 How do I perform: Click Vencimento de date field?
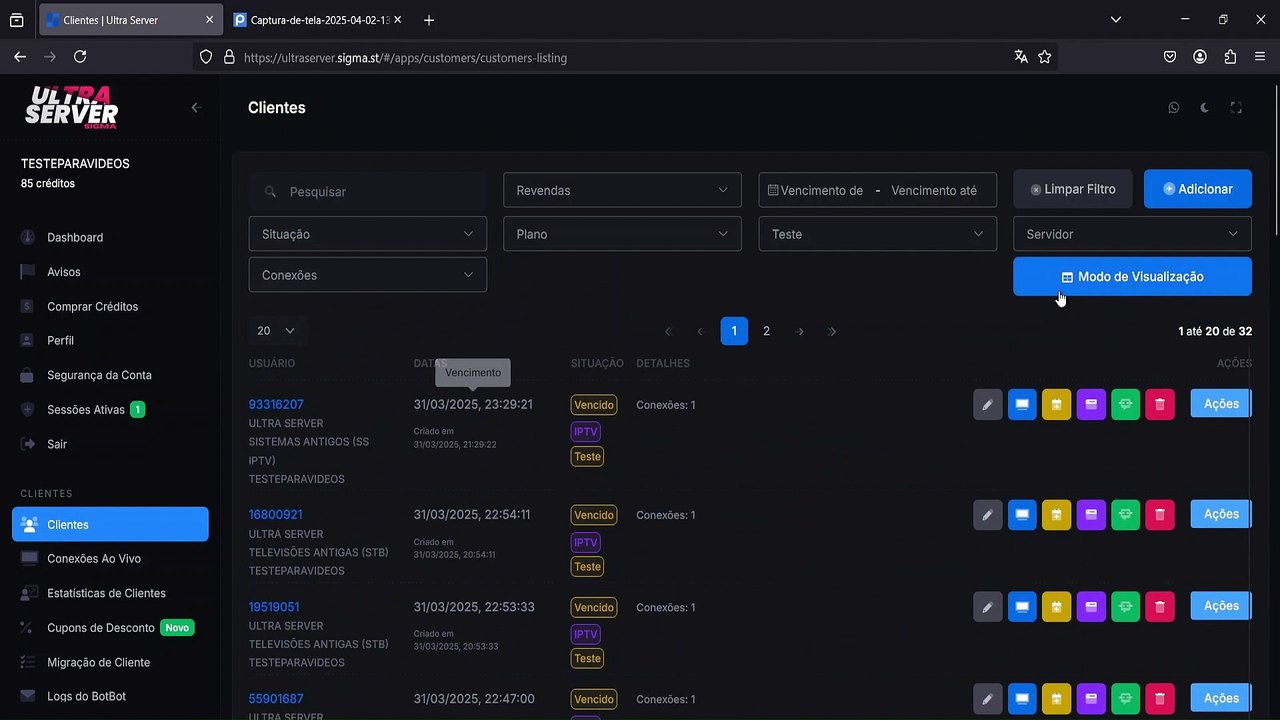click(x=822, y=190)
